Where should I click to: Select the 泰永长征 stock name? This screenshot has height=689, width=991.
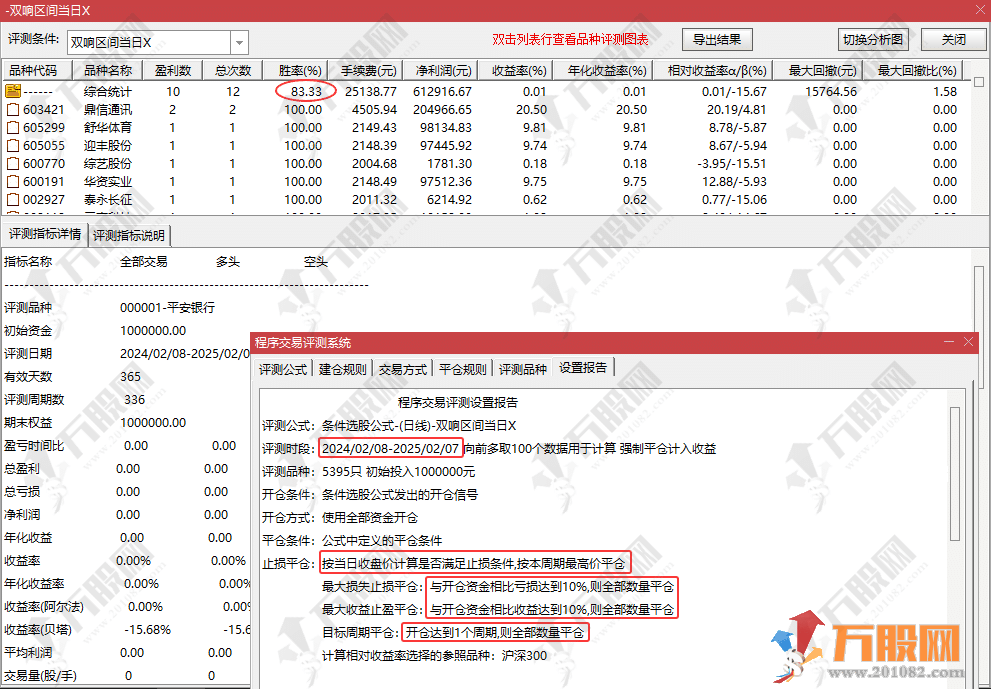(x=107, y=200)
